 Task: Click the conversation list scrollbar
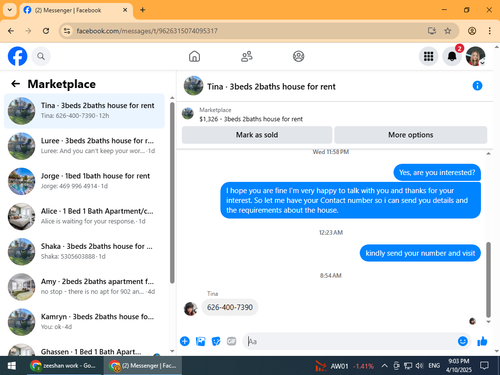click(172, 193)
